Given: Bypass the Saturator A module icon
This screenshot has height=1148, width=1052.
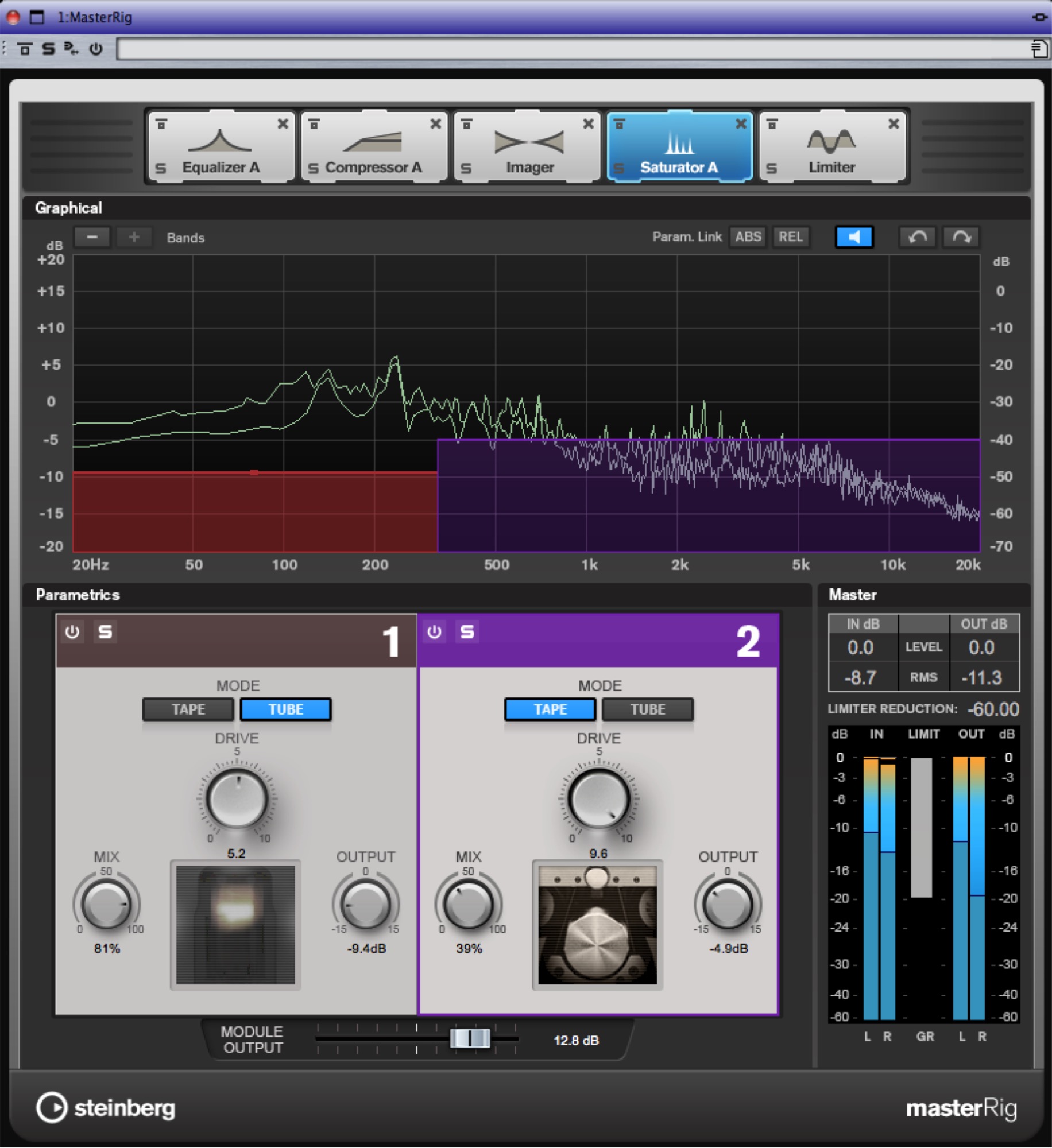Looking at the screenshot, I should point(620,123).
